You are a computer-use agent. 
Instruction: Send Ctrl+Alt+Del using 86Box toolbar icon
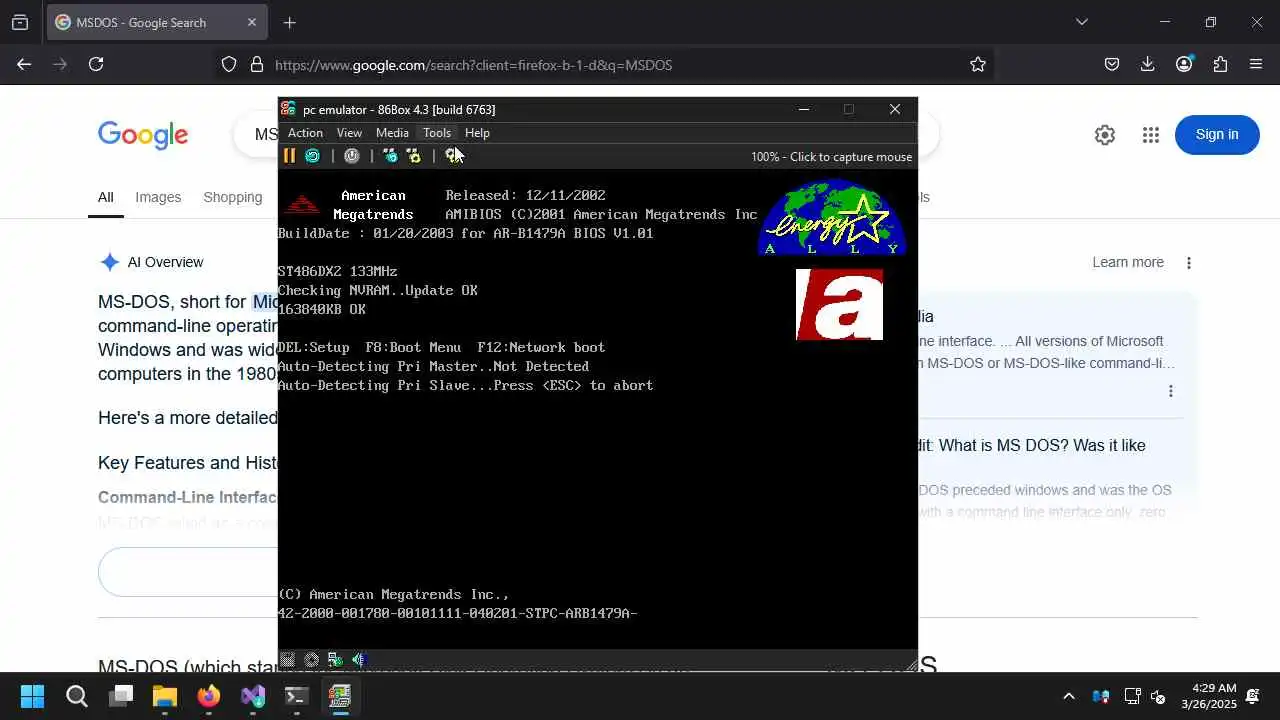[x=390, y=156]
